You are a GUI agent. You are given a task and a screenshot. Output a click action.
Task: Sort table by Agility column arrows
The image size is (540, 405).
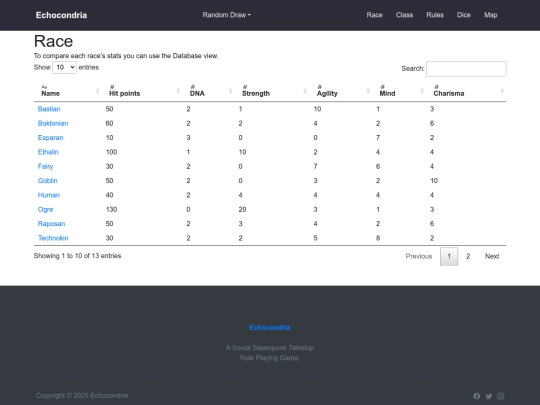click(x=368, y=91)
